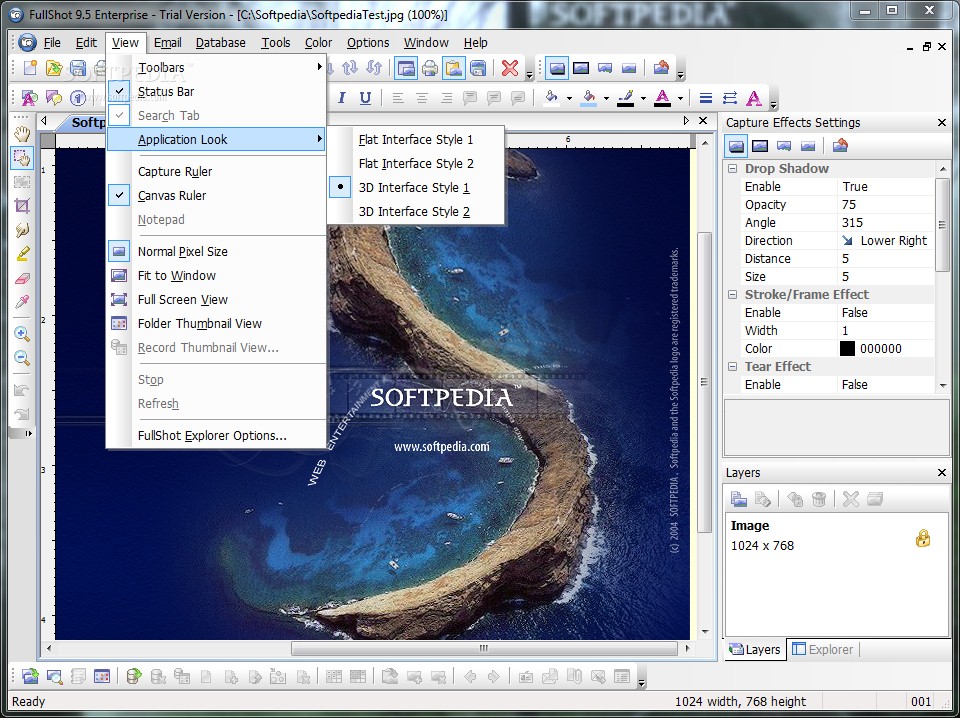Image resolution: width=960 pixels, height=718 pixels.
Task: Select 3D Interface Style 2
Action: click(x=416, y=212)
